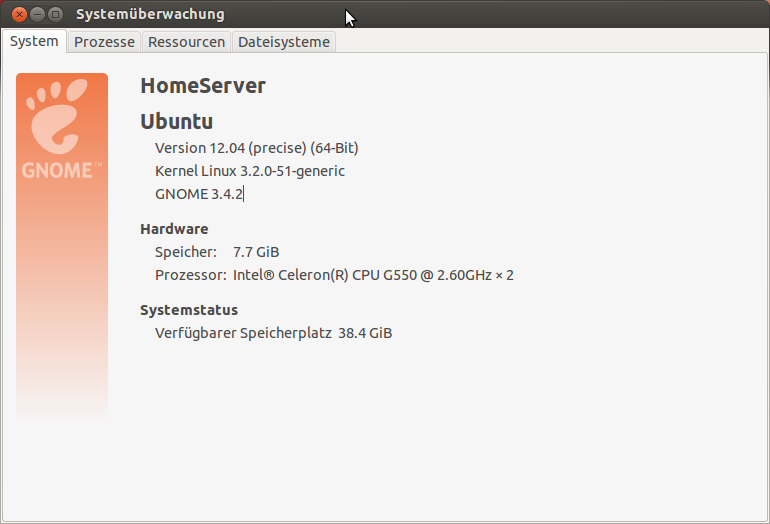Click the 38.4 GiB disk space value
The height and width of the screenshot is (524, 770).
[x=365, y=333]
